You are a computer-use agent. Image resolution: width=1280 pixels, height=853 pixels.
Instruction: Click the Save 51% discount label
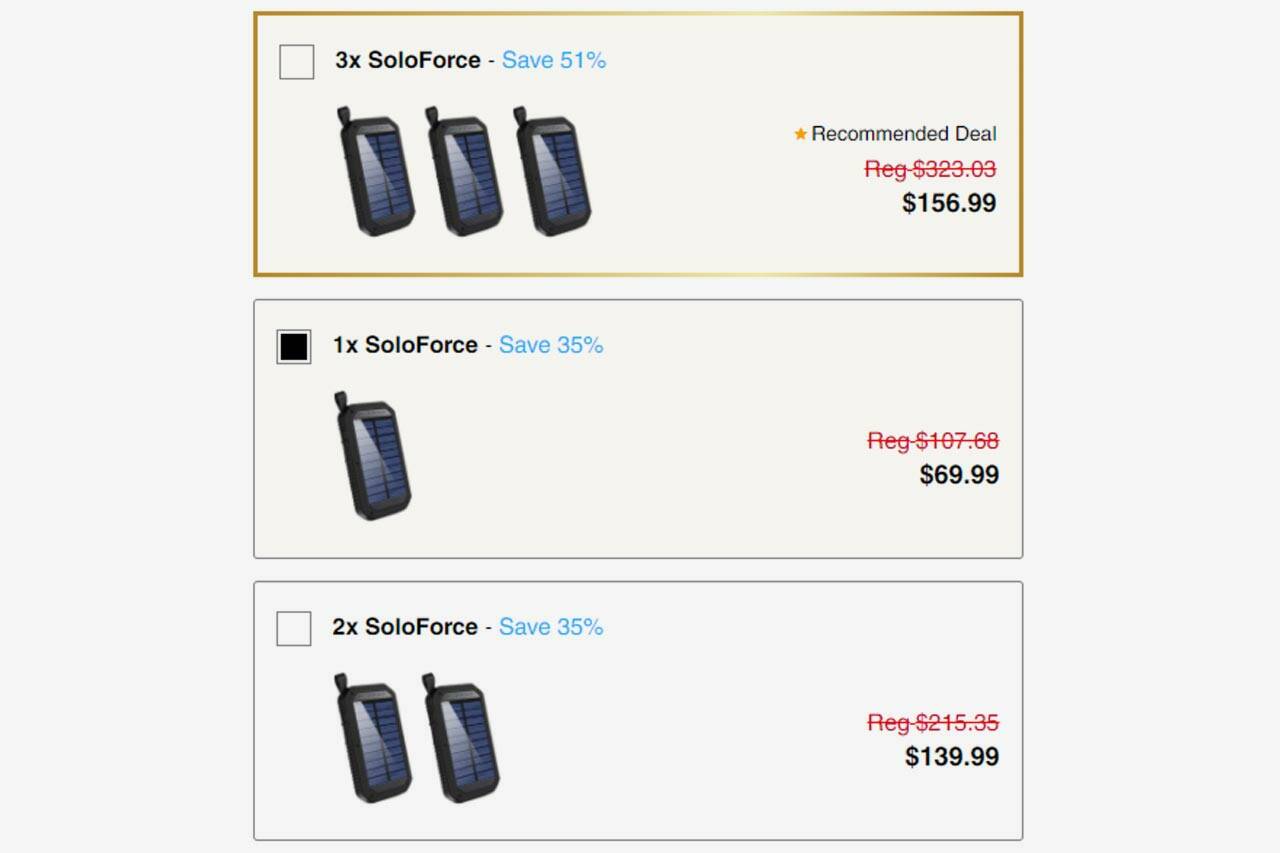coord(554,60)
